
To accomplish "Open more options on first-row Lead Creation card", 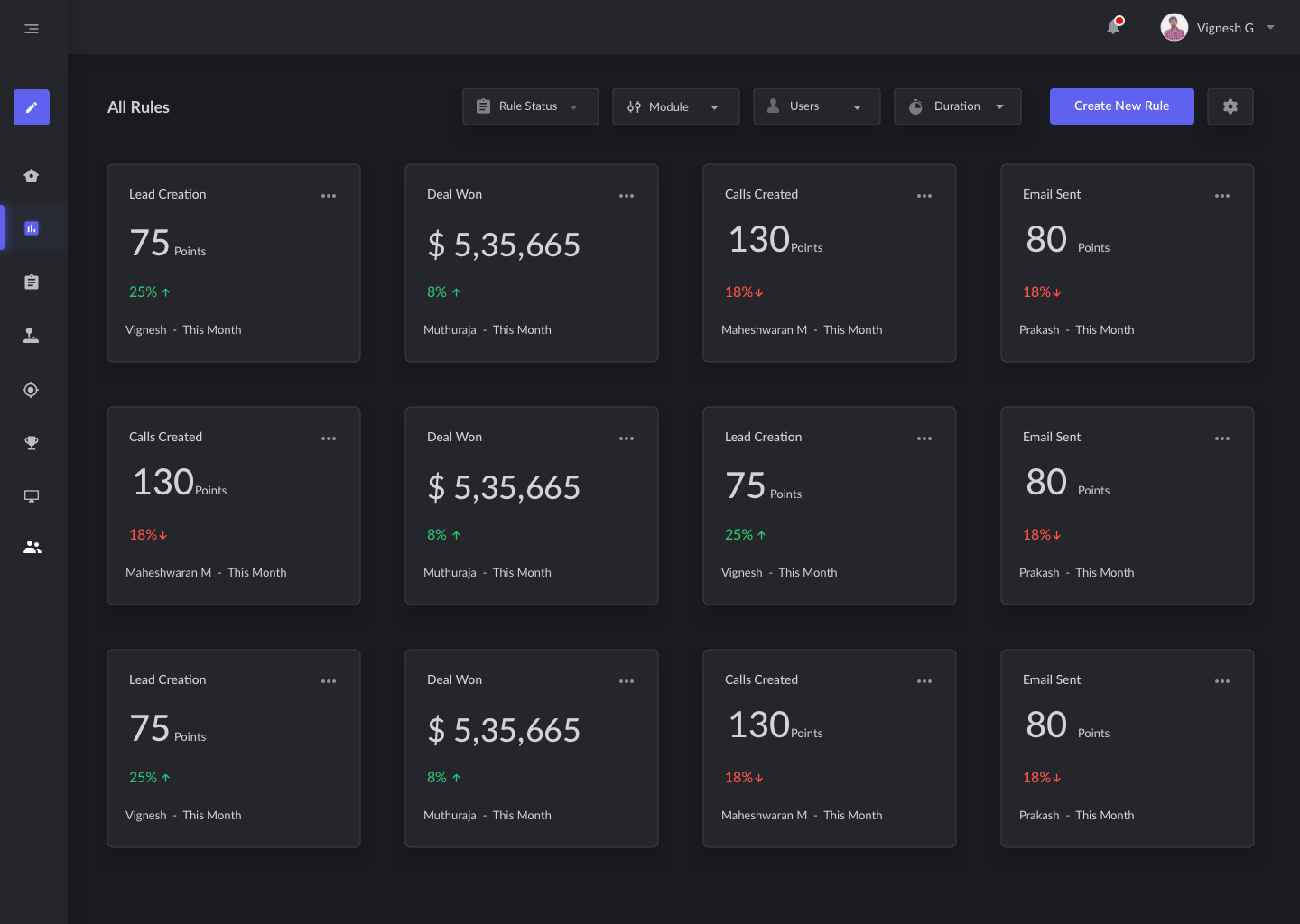I will 329,196.
